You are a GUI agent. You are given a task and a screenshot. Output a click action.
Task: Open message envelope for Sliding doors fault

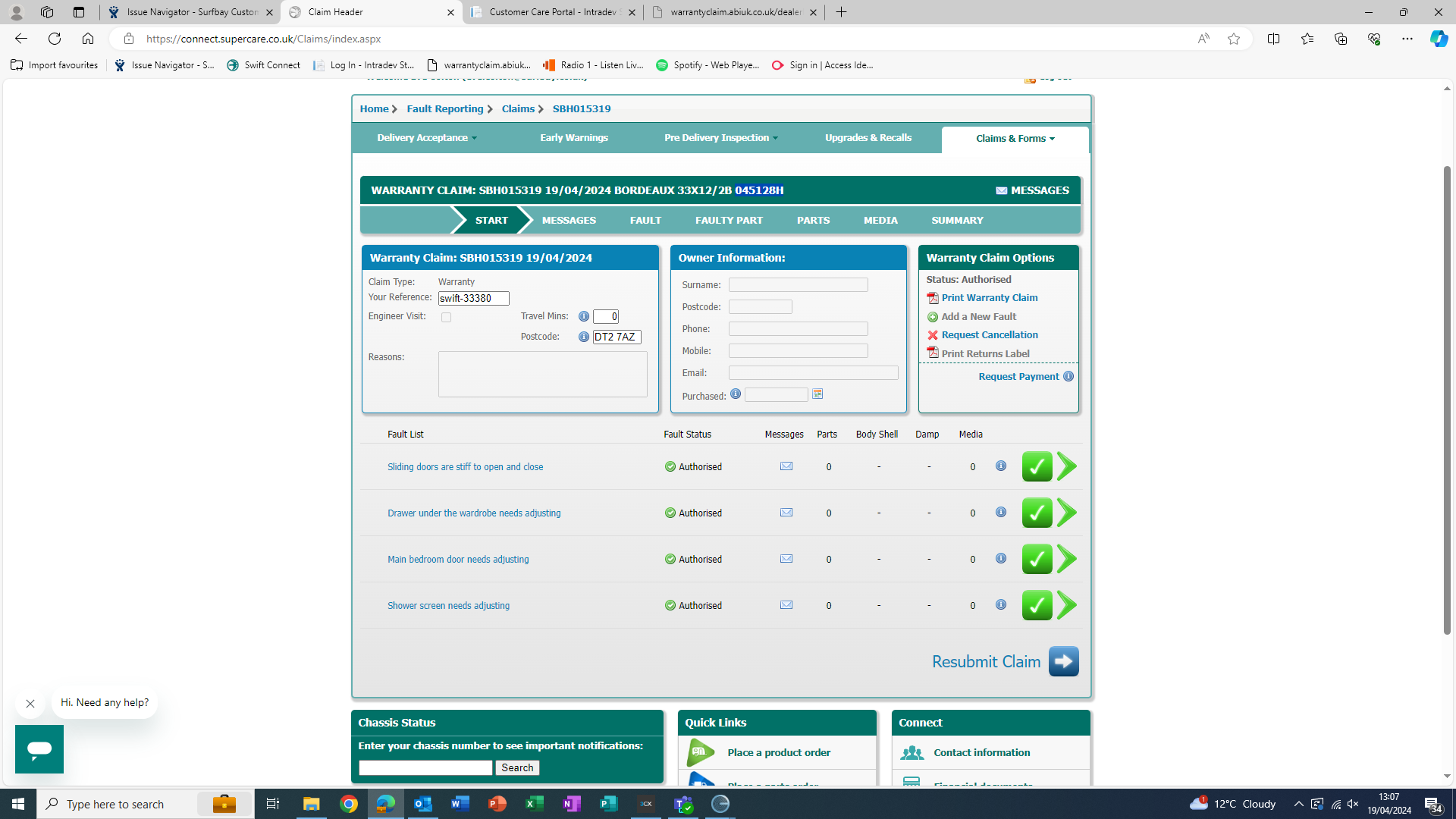click(786, 466)
